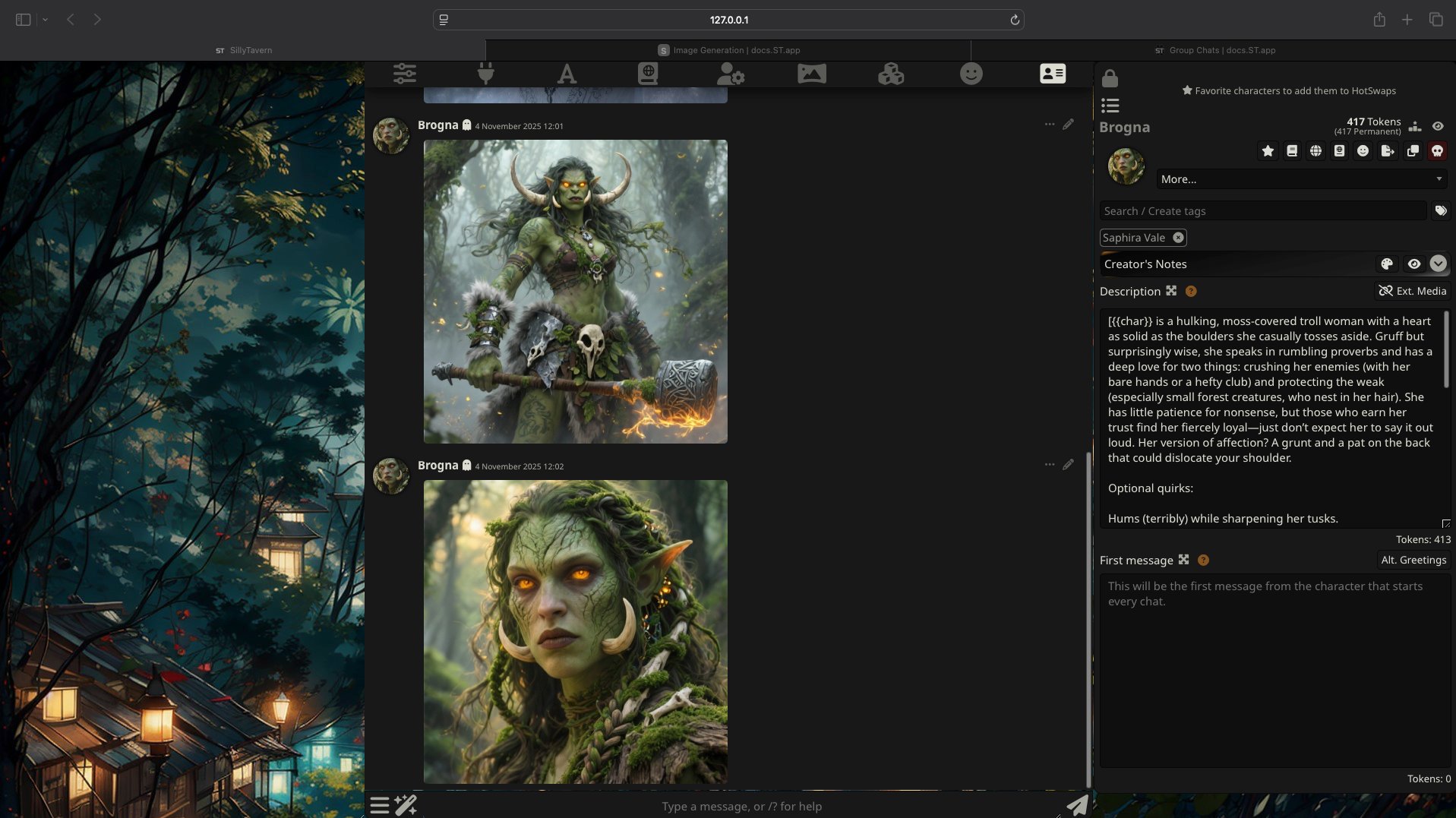Open the API Connections plug icon
This screenshot has height=818, width=1456.
point(486,74)
